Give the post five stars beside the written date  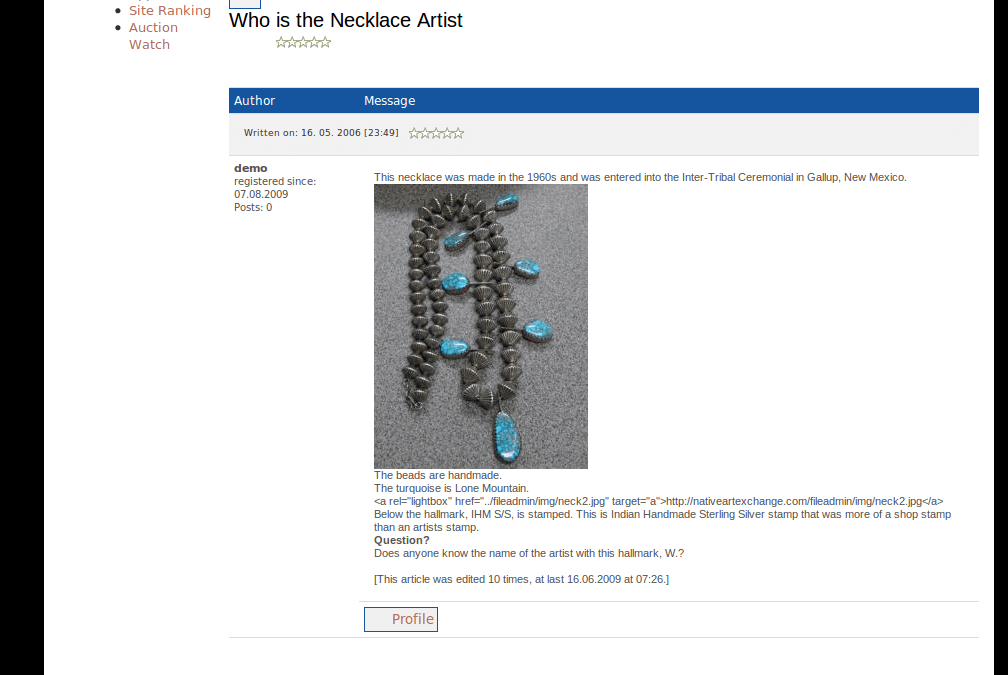coord(458,133)
